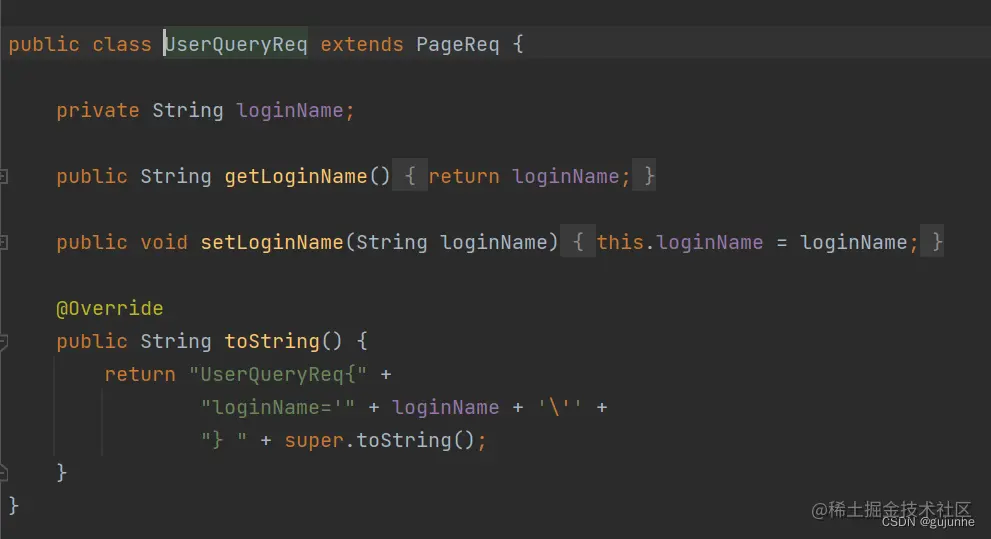The width and height of the screenshot is (991, 539).
Task: Click the extends keyword
Action: tap(362, 44)
